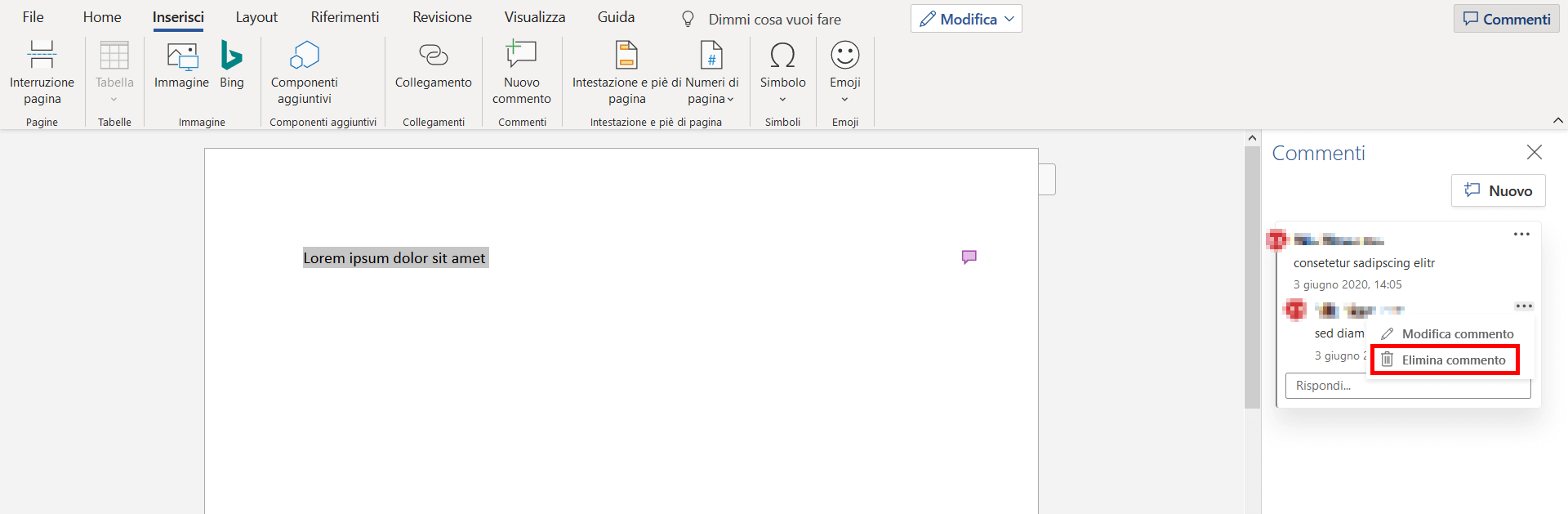Open Componenti aggiuntivi add-ins
The height and width of the screenshot is (514, 1568).
pos(305,73)
